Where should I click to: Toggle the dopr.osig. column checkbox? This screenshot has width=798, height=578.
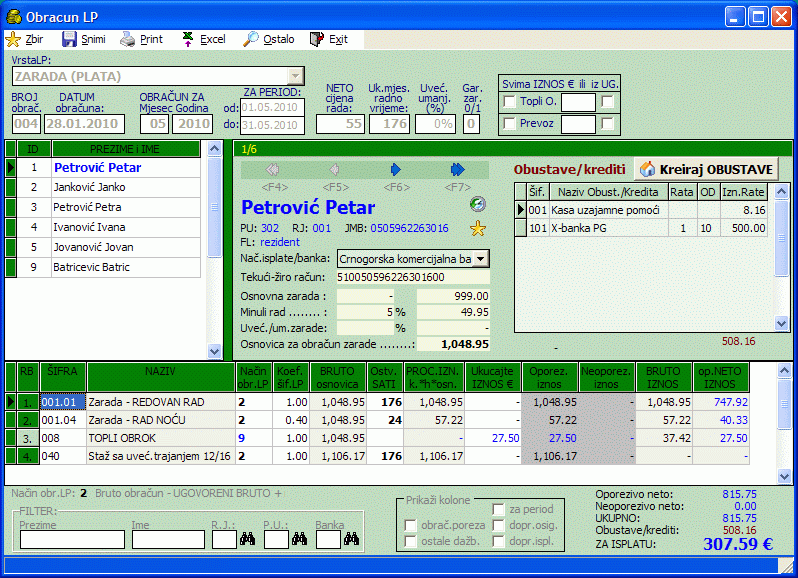498,525
